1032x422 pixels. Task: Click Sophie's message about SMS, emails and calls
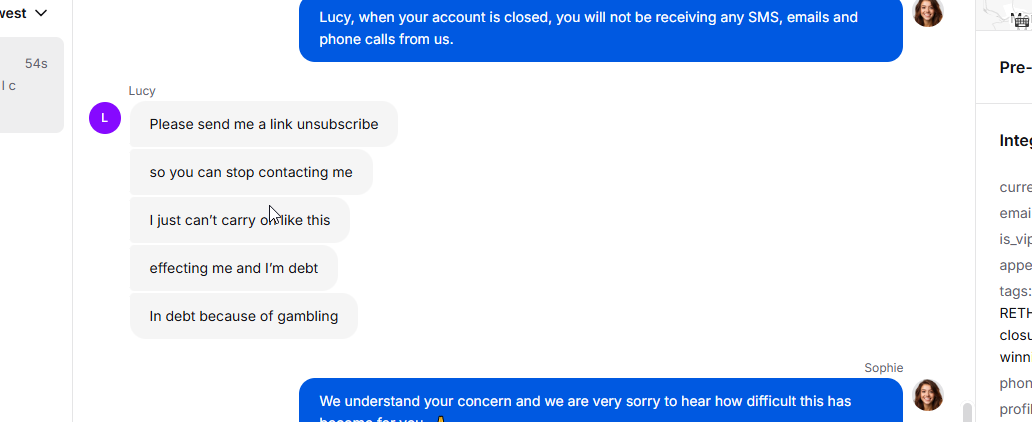(x=601, y=28)
